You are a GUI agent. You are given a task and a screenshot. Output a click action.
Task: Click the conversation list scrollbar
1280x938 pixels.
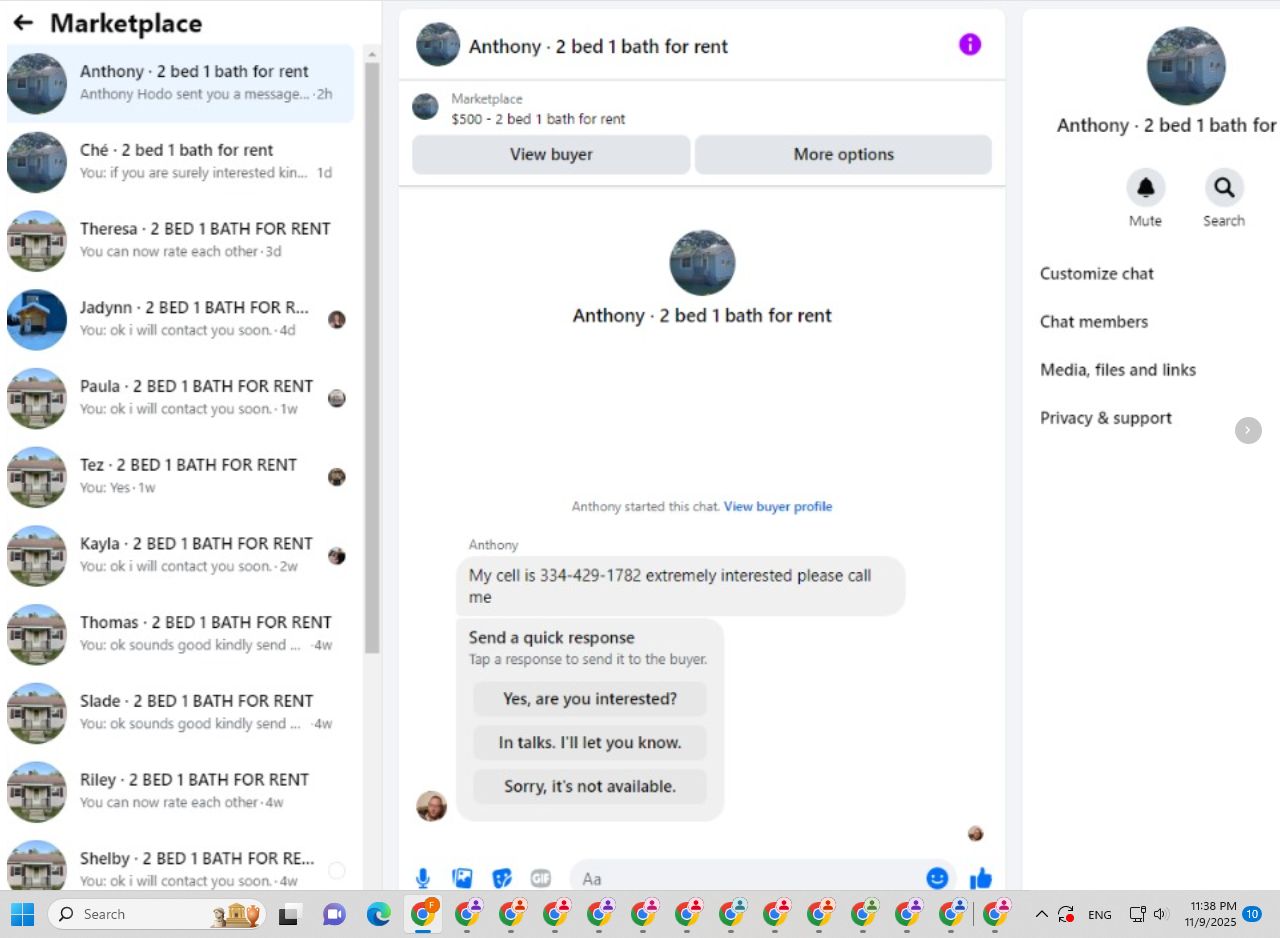click(372, 358)
